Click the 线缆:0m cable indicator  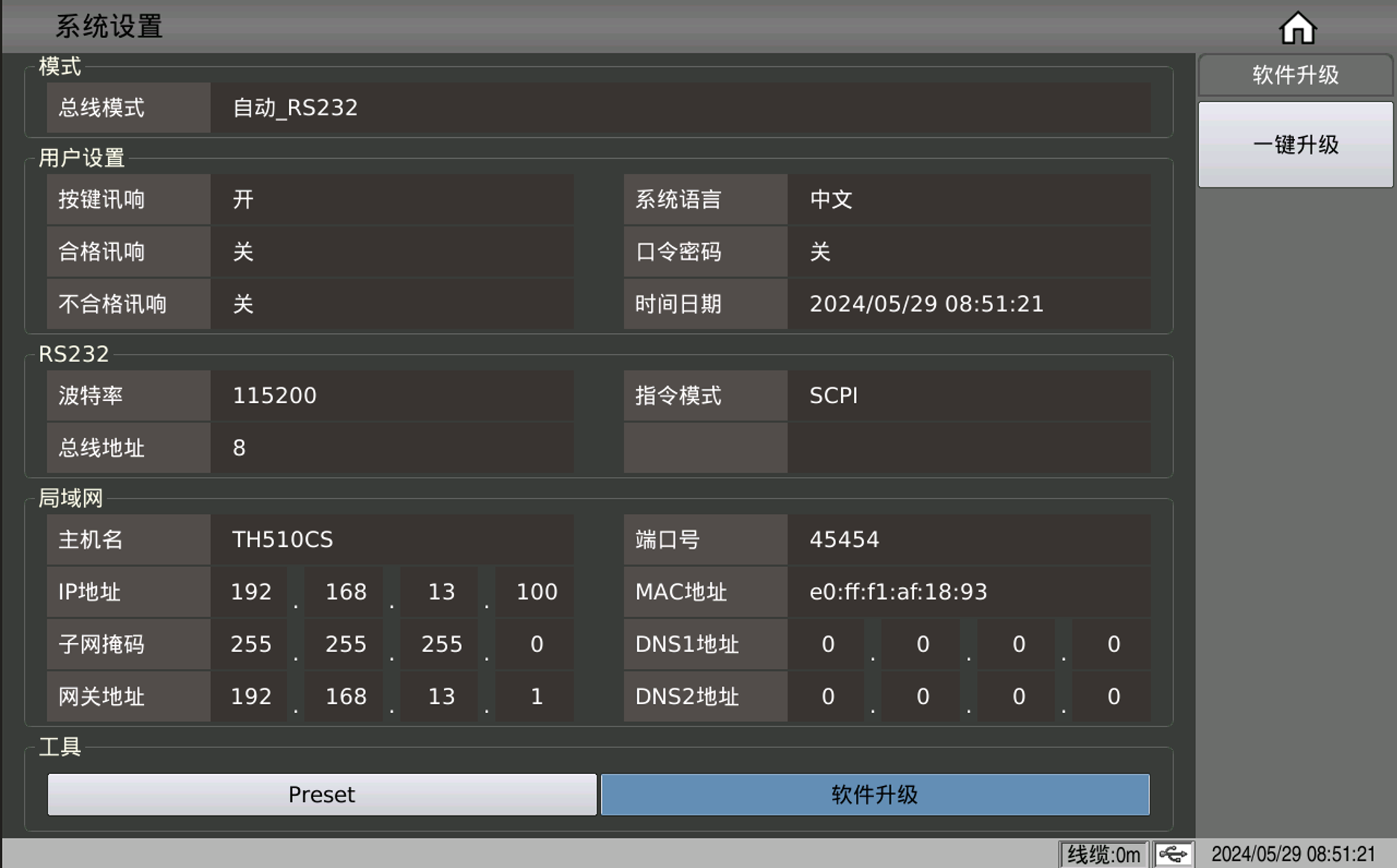tap(1102, 854)
